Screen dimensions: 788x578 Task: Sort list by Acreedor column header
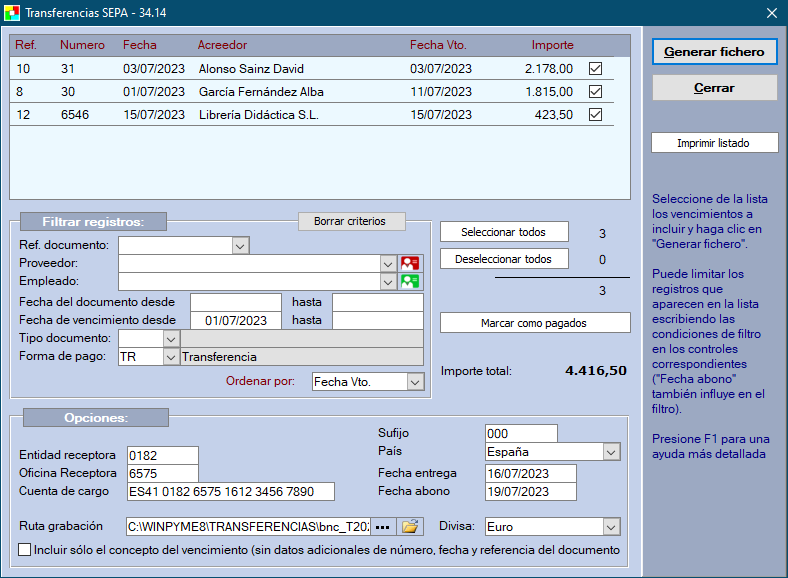[222, 45]
